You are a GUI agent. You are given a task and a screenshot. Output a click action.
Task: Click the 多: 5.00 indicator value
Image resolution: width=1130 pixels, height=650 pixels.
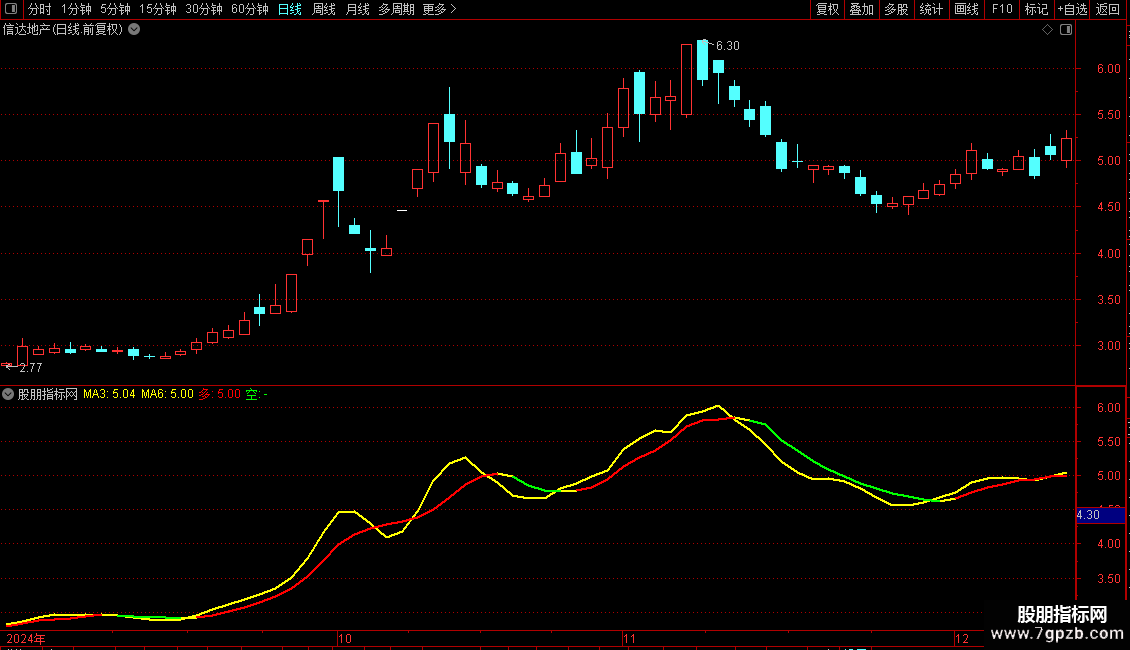click(220, 394)
